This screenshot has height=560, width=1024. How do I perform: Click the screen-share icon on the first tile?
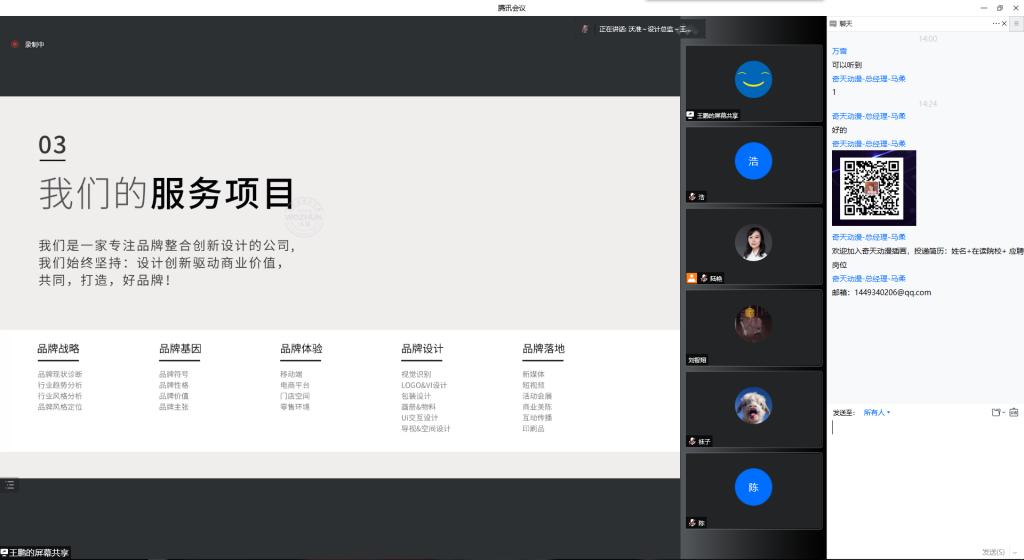pos(690,115)
